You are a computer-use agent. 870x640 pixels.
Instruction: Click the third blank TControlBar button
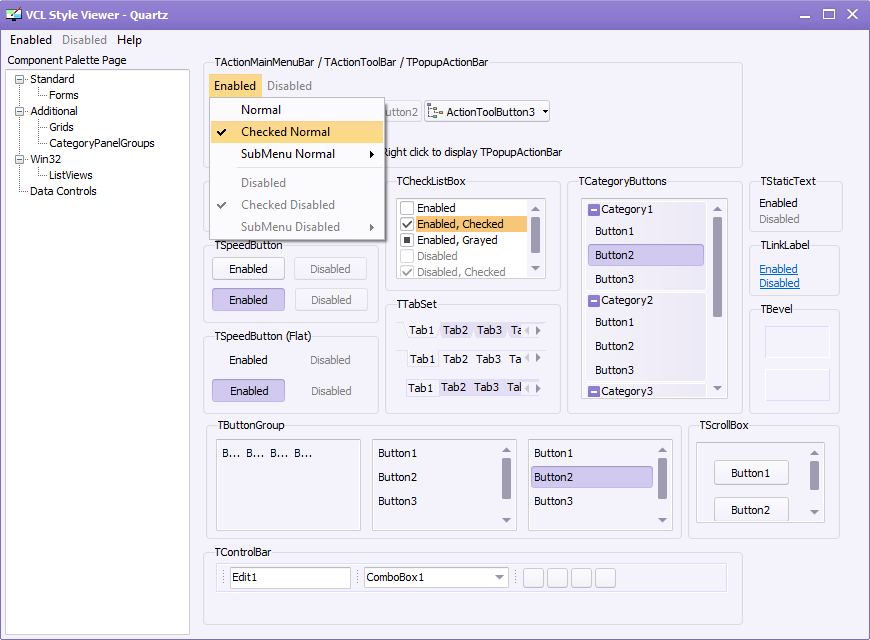[x=581, y=578]
